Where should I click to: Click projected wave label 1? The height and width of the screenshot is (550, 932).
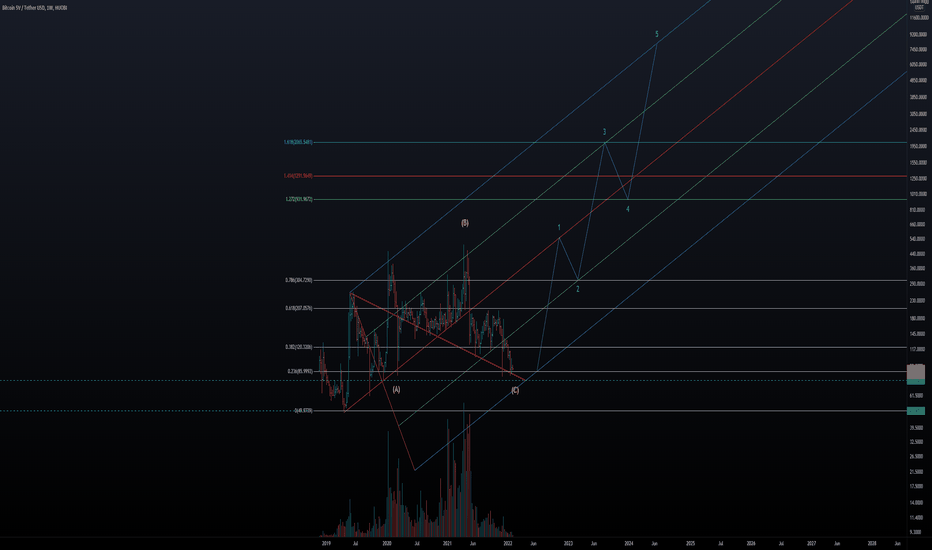click(x=559, y=228)
